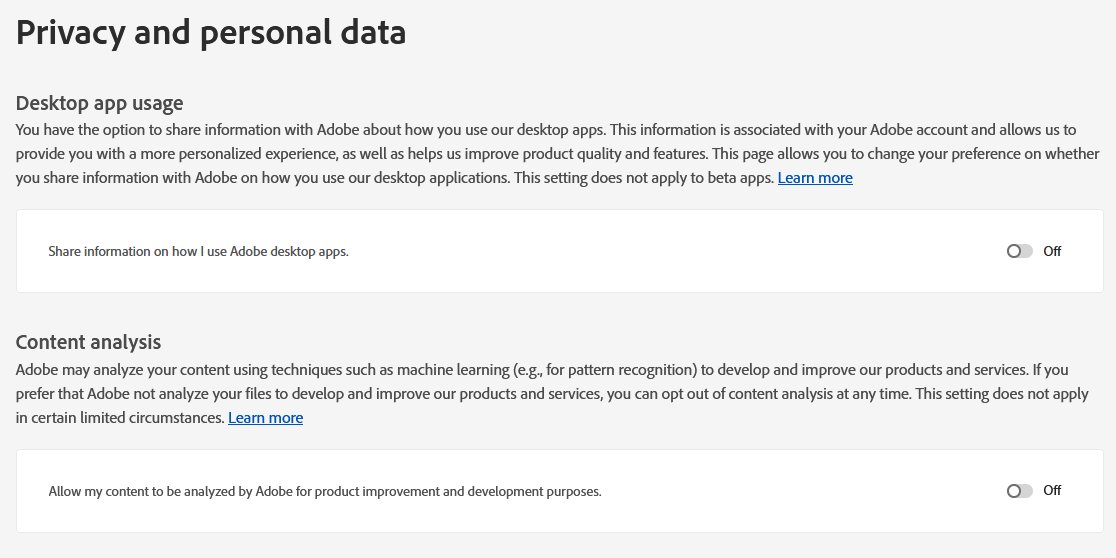1116x558 pixels.
Task: Click the 'Desktop app usage' section heading
Action: [x=100, y=103]
